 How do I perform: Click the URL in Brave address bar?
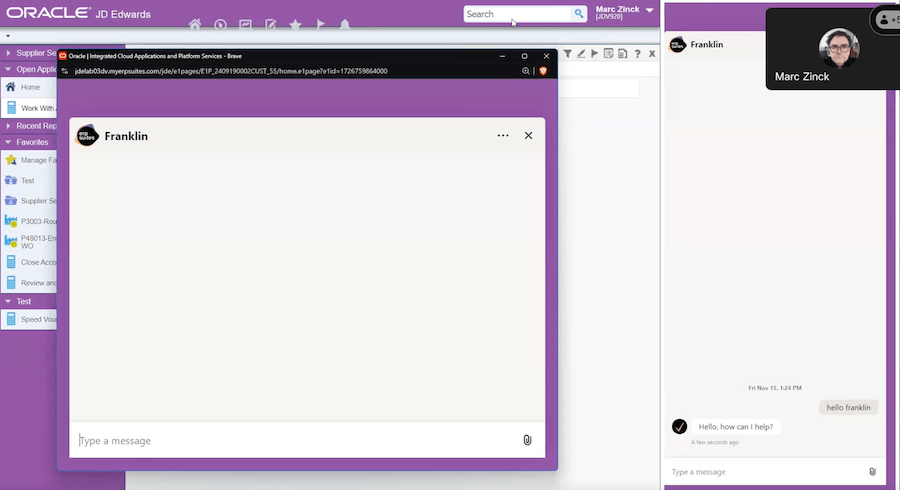[231, 71]
